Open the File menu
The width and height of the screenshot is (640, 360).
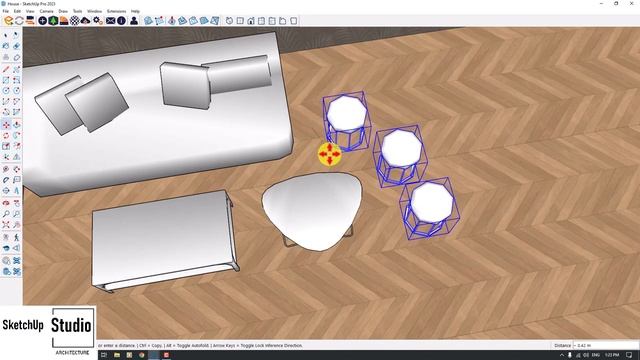tap(6, 11)
